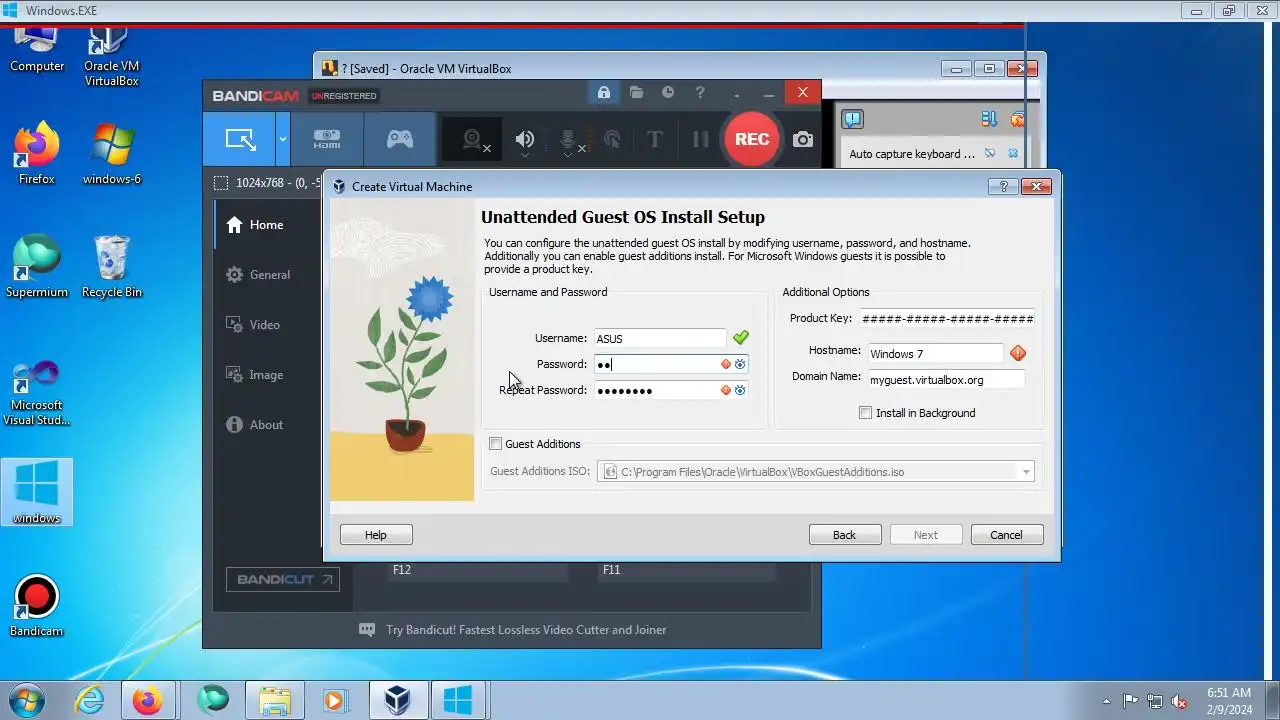This screenshot has width=1280, height=720.
Task: Select Microsoft Visual Studio desktop shortcut
Action: pyautogui.click(x=37, y=392)
